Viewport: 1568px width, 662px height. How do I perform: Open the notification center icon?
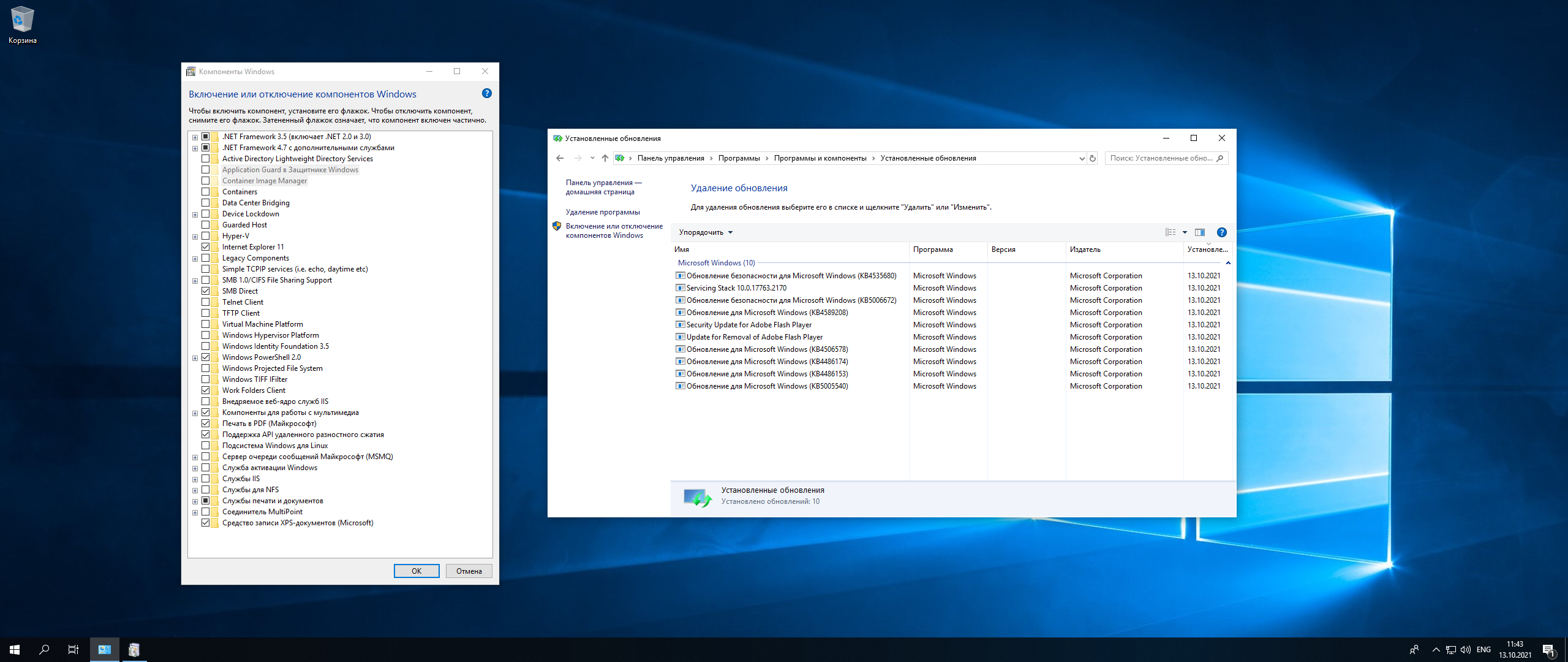[1549, 650]
